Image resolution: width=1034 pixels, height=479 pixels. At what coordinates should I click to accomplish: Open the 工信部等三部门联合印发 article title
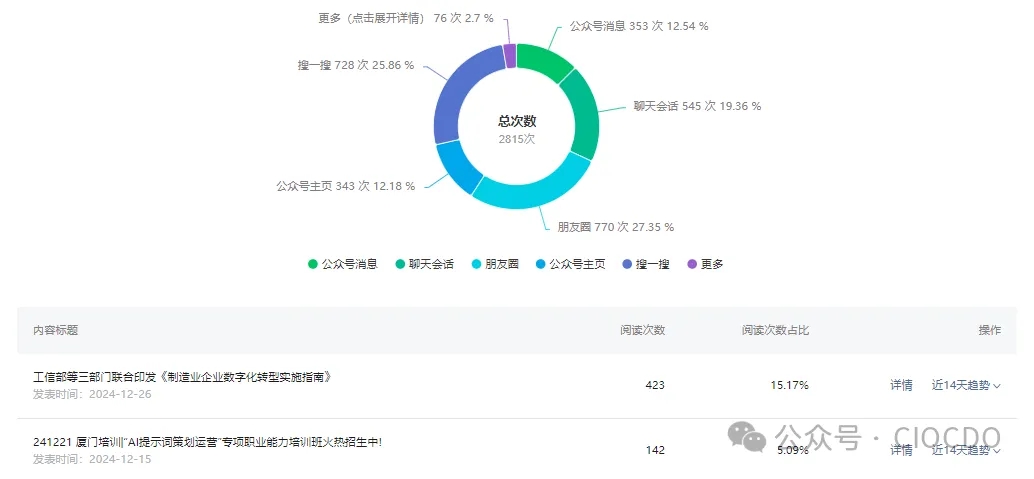point(181,377)
